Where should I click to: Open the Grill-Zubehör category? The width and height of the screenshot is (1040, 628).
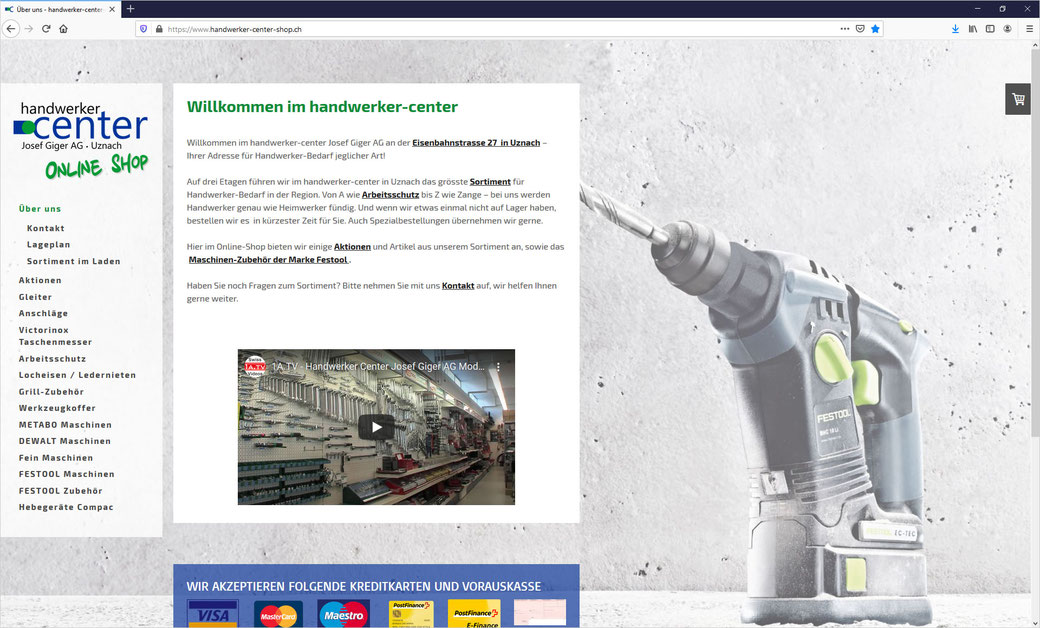51,392
